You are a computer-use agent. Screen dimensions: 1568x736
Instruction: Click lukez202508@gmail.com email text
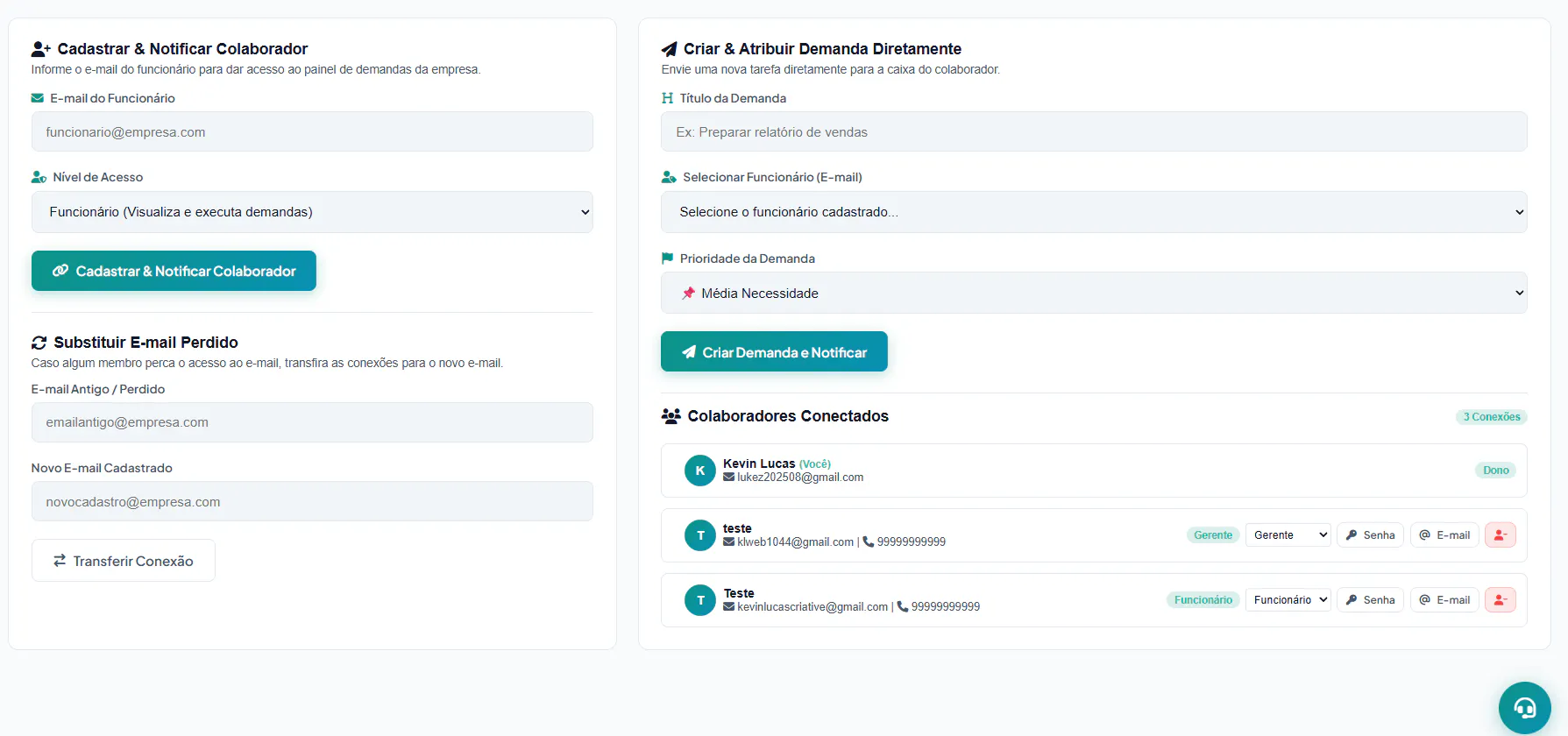point(800,478)
